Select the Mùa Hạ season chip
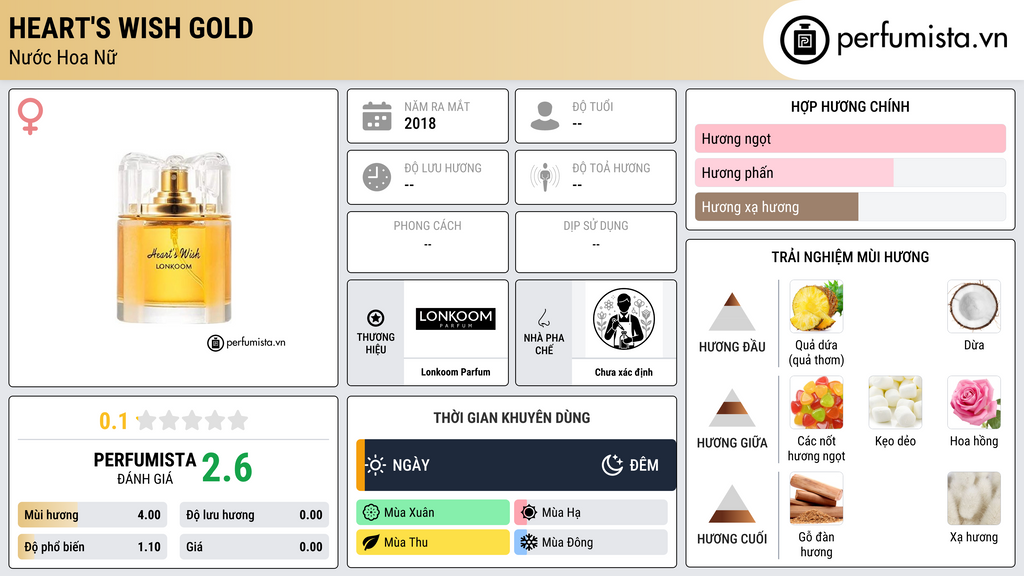Image resolution: width=1024 pixels, height=576 pixels. (x=591, y=513)
